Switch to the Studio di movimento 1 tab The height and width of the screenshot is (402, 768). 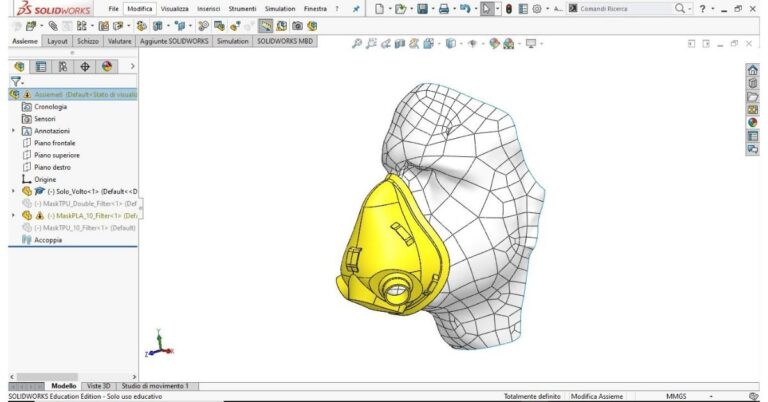click(x=155, y=386)
